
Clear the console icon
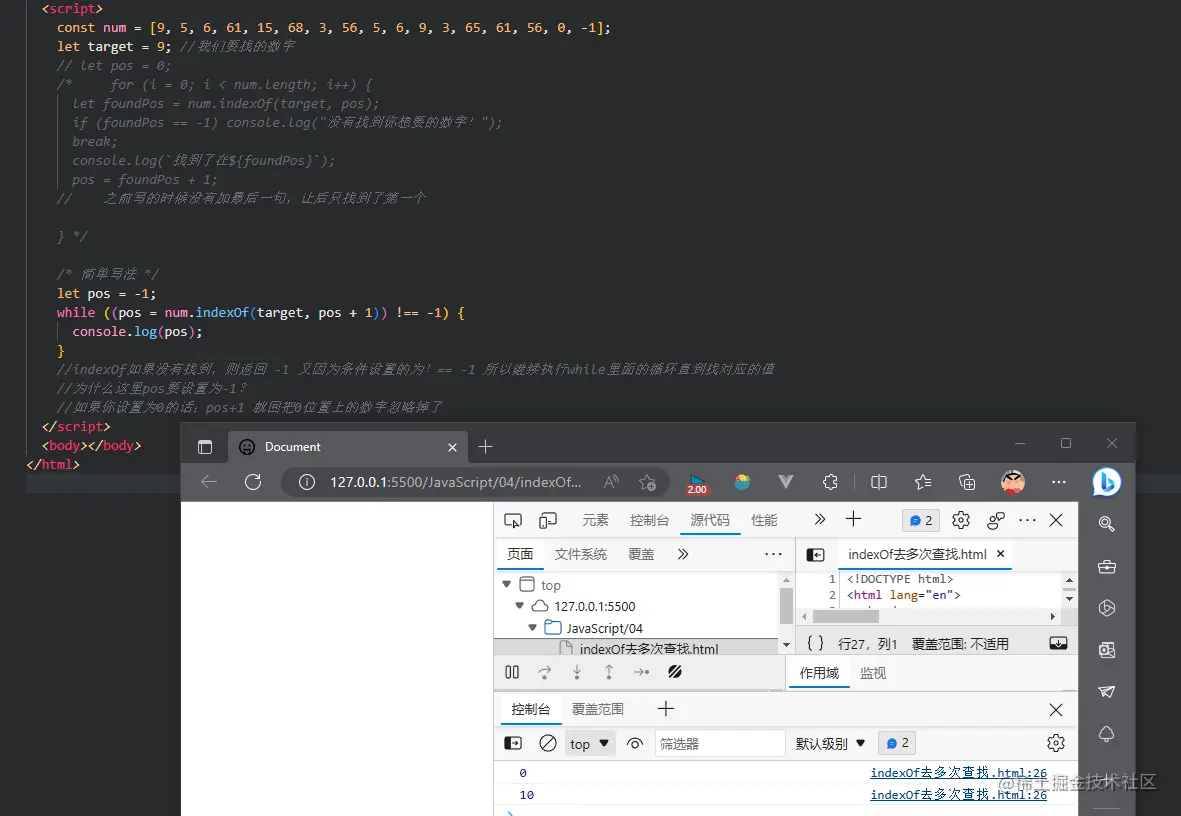tap(548, 744)
